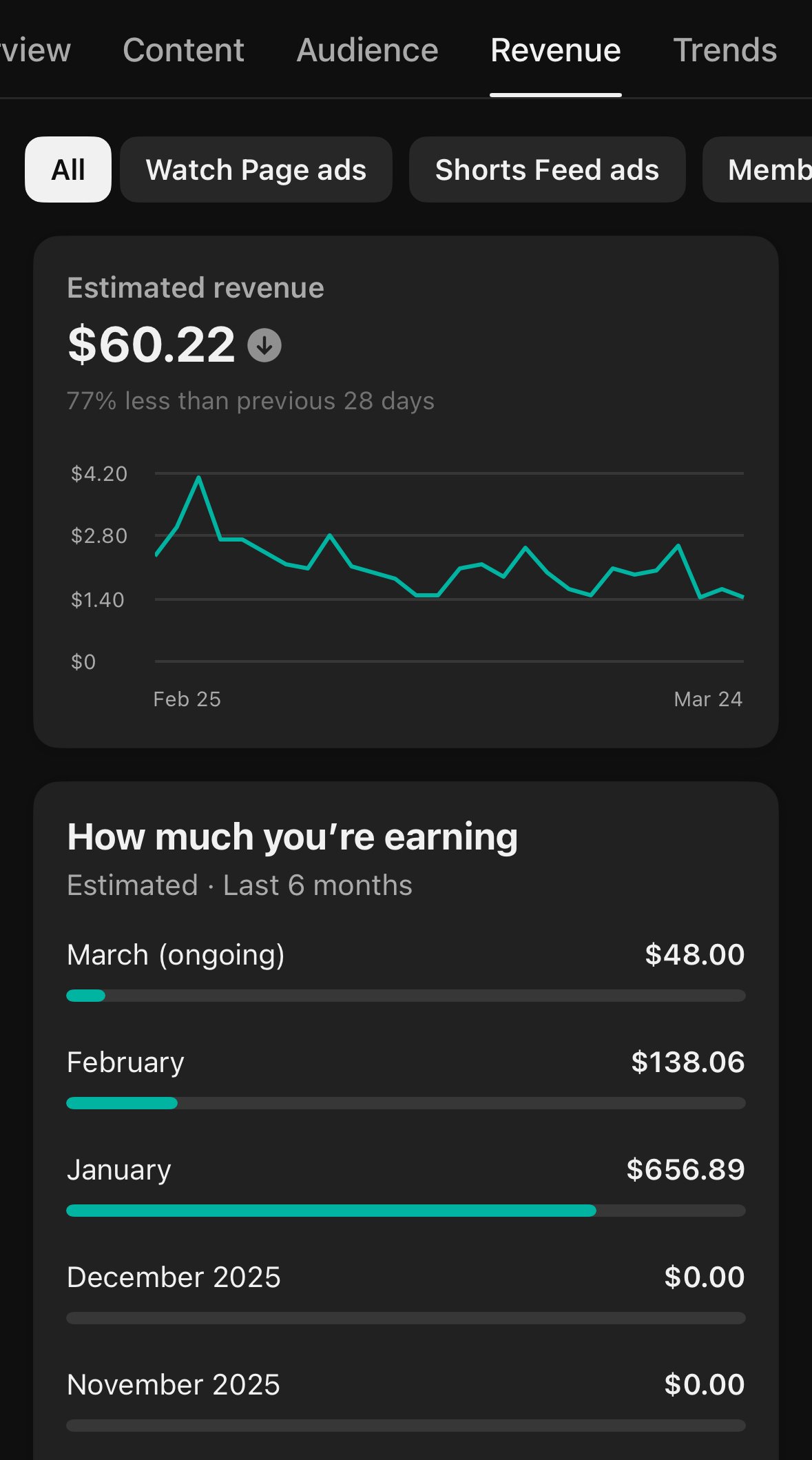Open the Estimated revenue card title
Screen dimensions: 812x1460
(x=196, y=288)
